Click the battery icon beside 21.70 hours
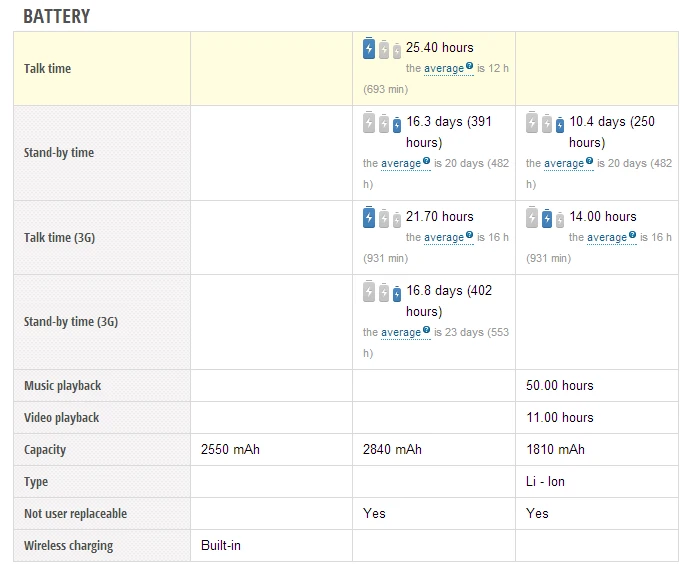This screenshot has height=571, width=694. [x=382, y=217]
